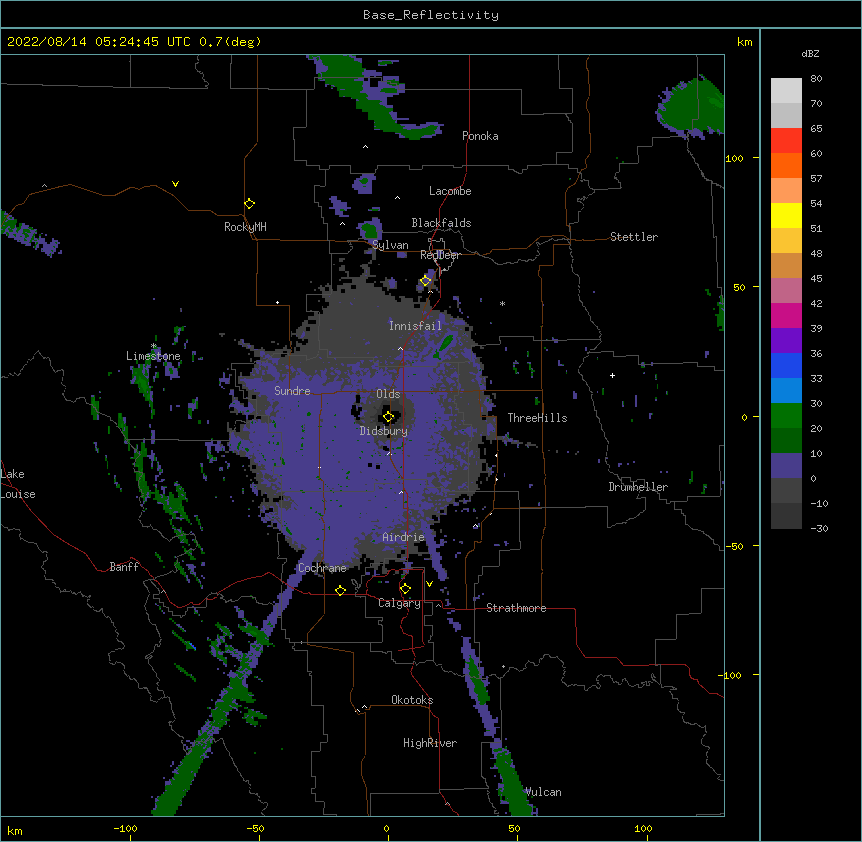Click the RockyMH label

tap(245, 227)
